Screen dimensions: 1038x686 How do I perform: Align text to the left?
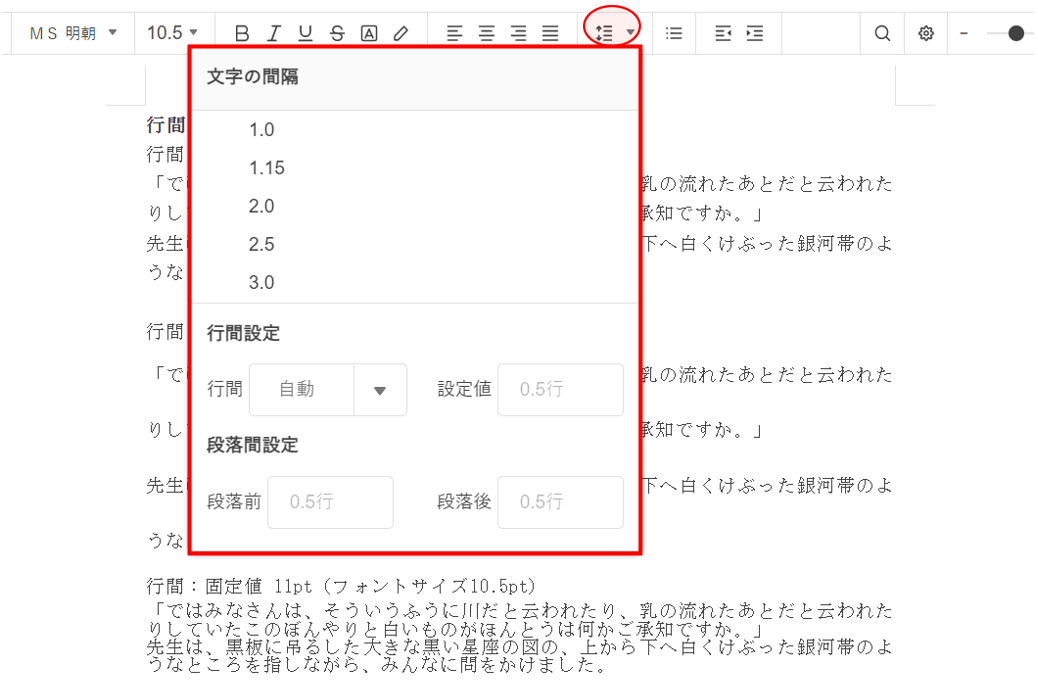[x=455, y=33]
